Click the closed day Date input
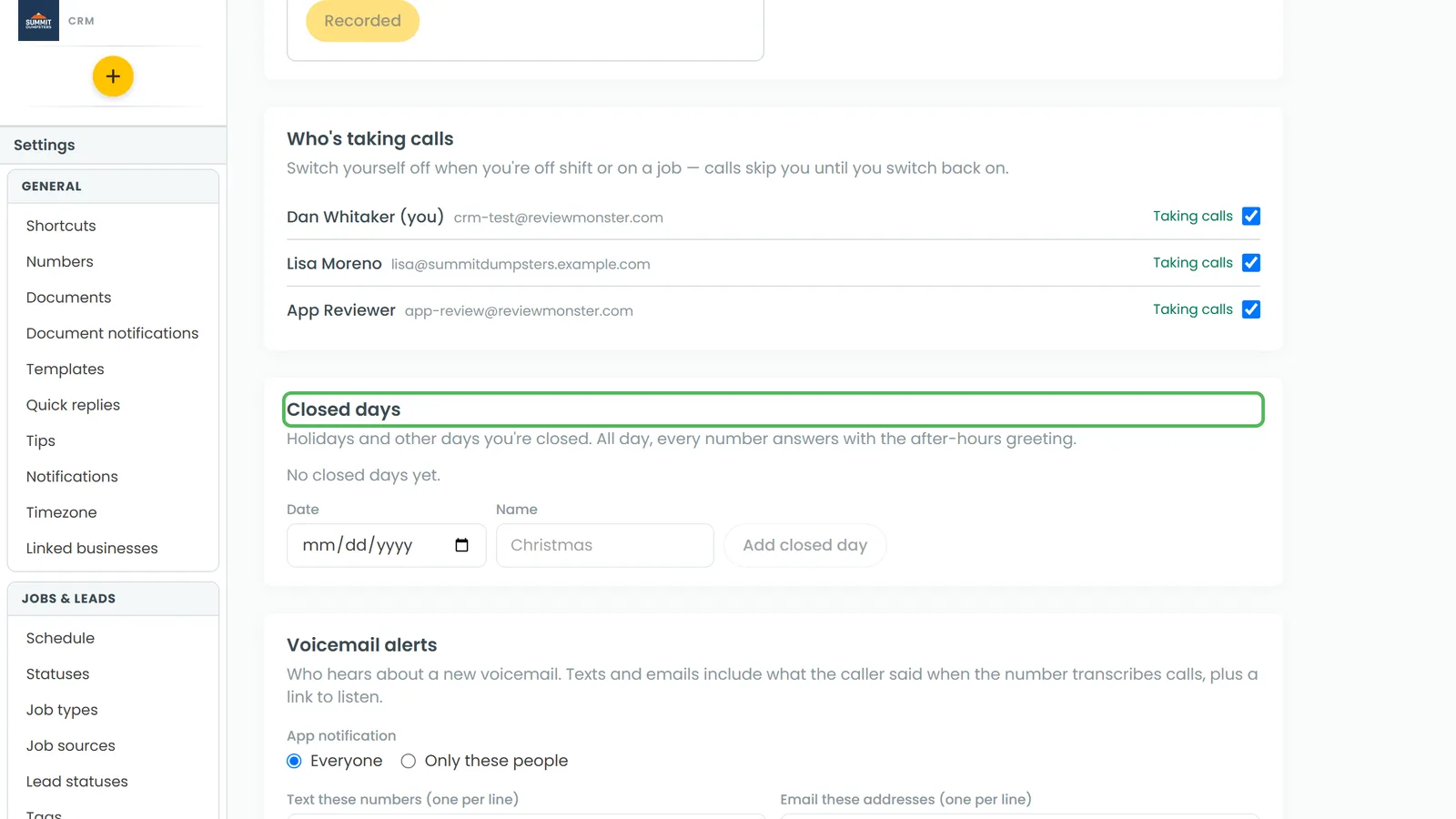The width and height of the screenshot is (1456, 819). click(387, 545)
